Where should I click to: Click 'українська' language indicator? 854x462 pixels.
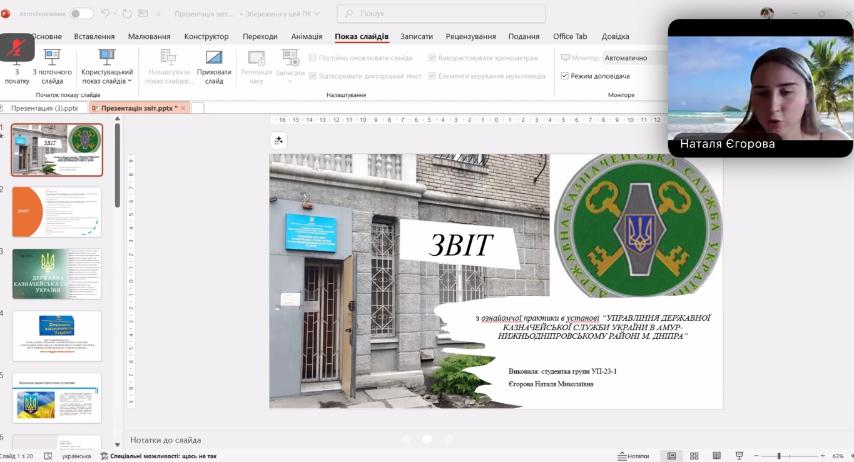[x=76, y=456]
